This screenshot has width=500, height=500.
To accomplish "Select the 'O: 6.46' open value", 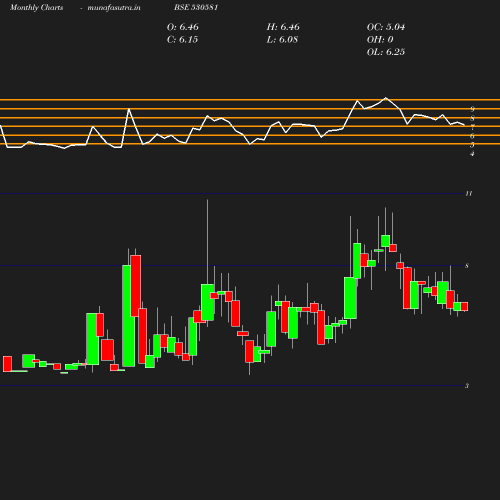I will [183, 27].
